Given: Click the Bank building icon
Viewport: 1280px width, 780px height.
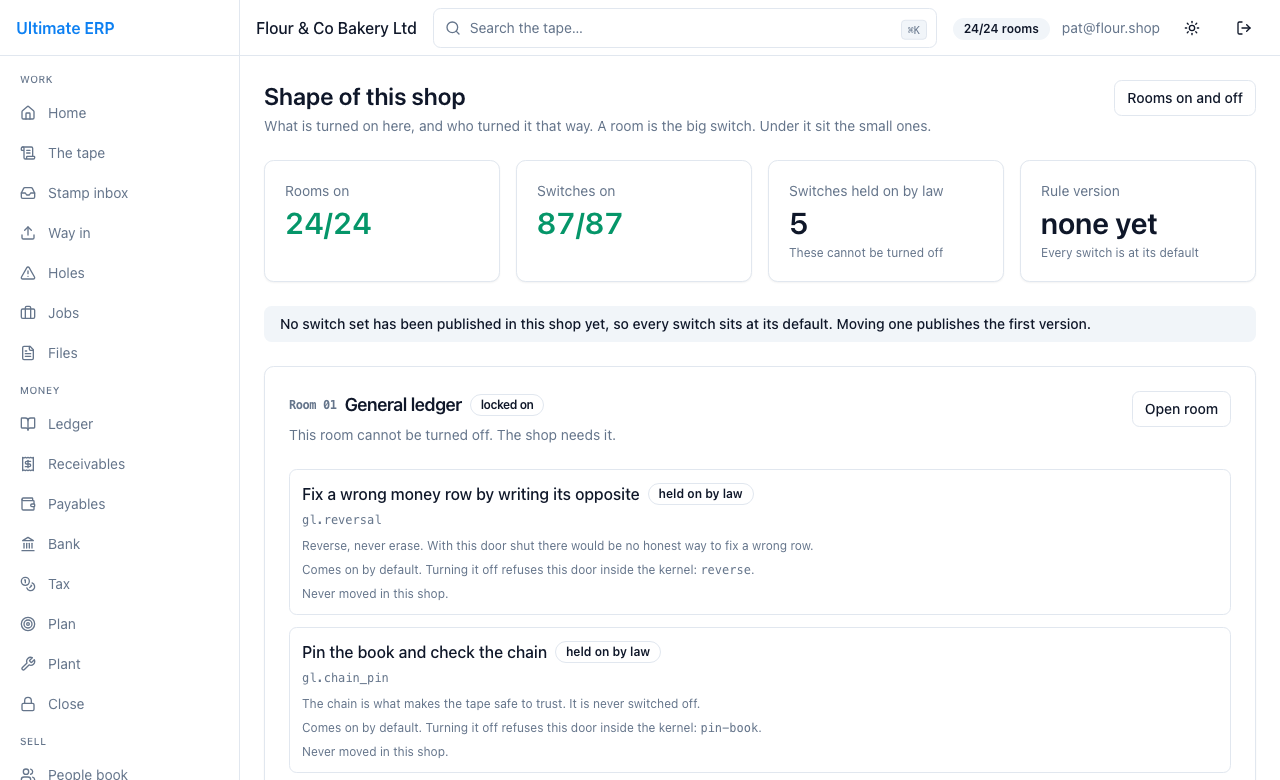Looking at the screenshot, I should (x=28, y=544).
